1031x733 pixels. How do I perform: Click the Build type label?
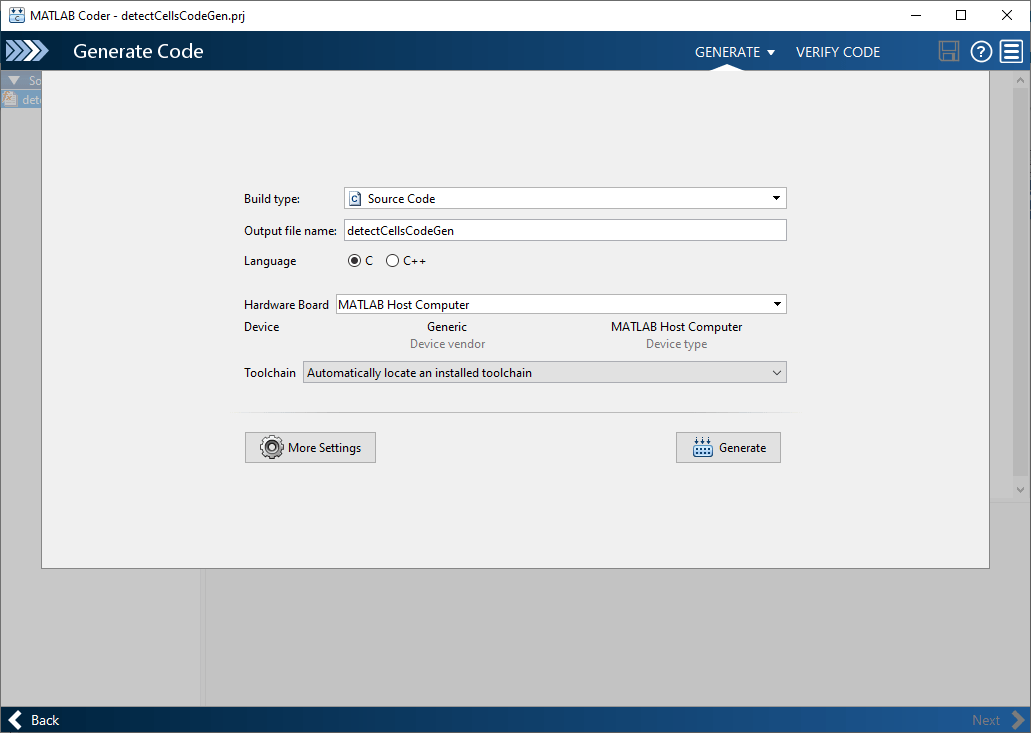(272, 199)
